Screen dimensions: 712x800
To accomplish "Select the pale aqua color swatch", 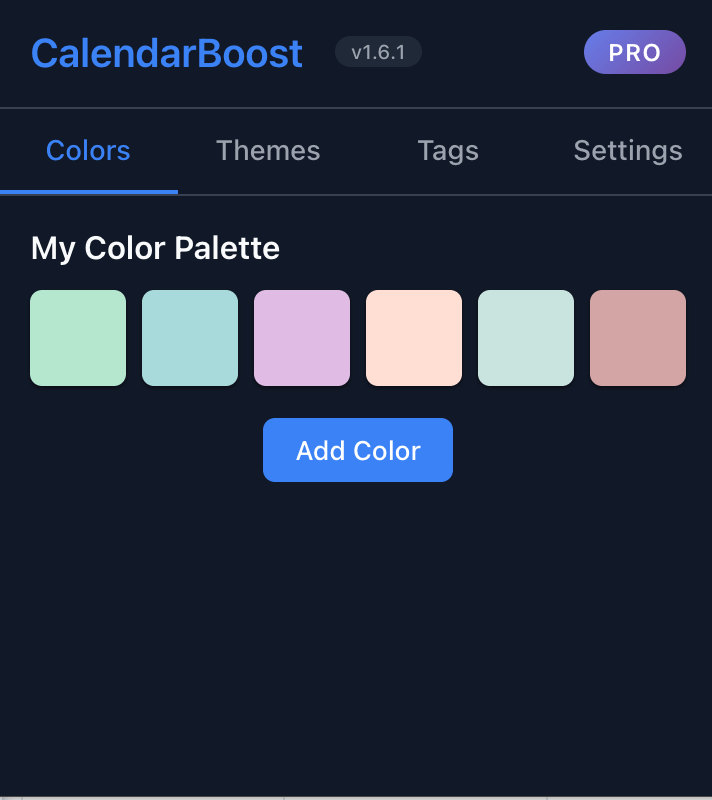I will coord(525,337).
